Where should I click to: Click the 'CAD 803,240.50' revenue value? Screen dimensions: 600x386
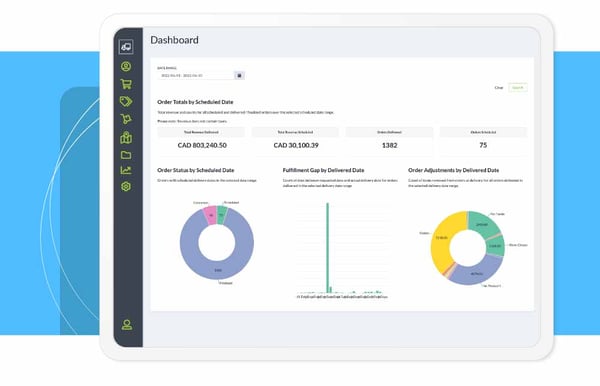click(202, 145)
